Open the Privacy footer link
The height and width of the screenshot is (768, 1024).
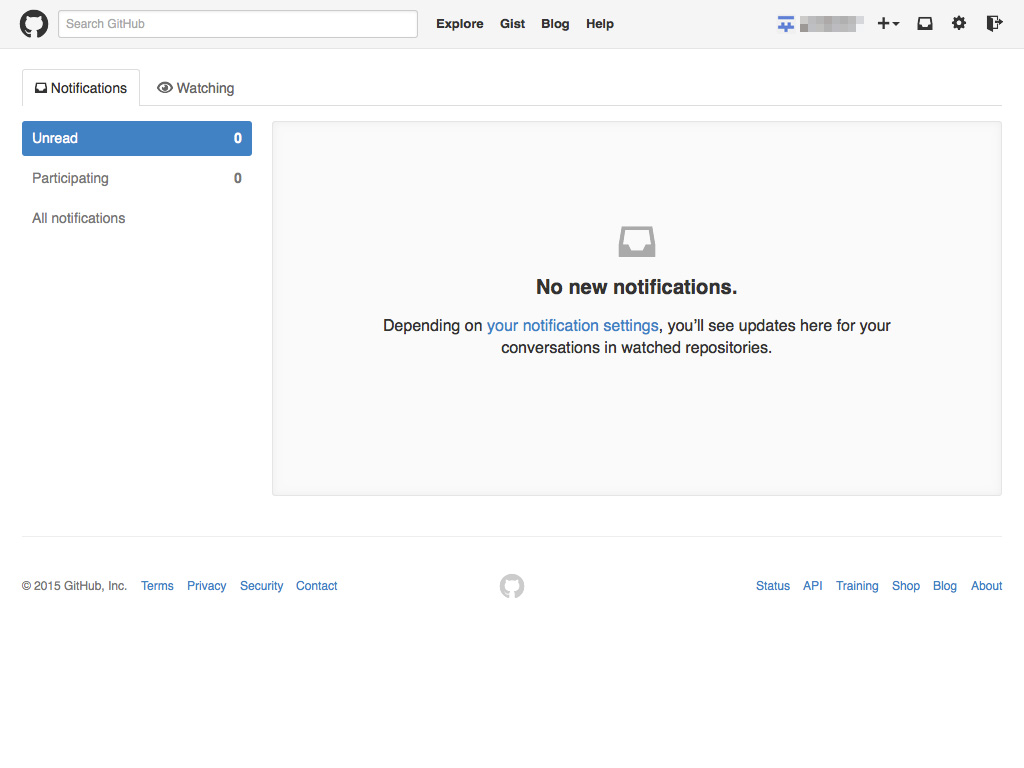[x=207, y=586]
